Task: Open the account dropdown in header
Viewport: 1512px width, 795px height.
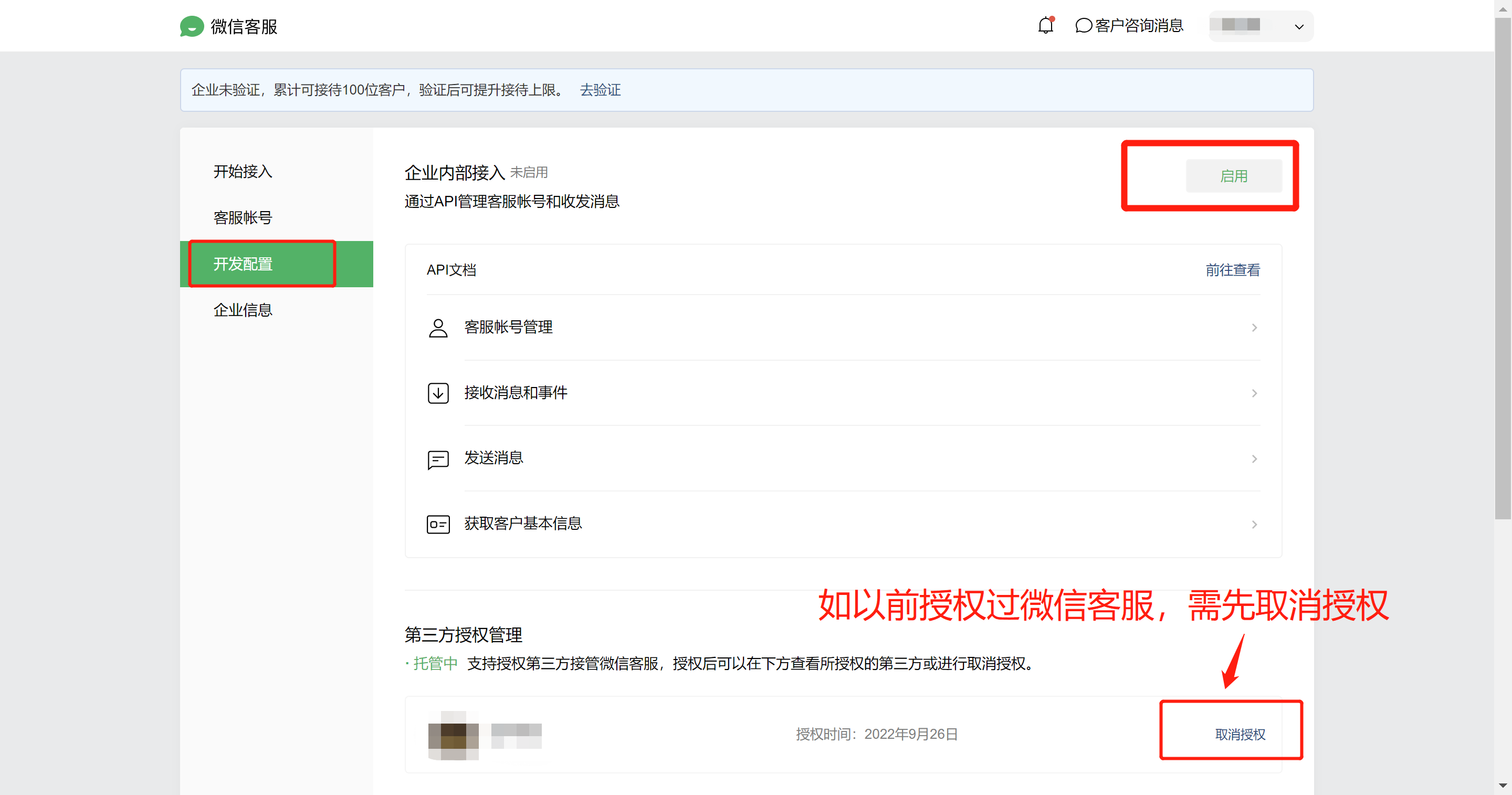Action: pyautogui.click(x=1298, y=26)
